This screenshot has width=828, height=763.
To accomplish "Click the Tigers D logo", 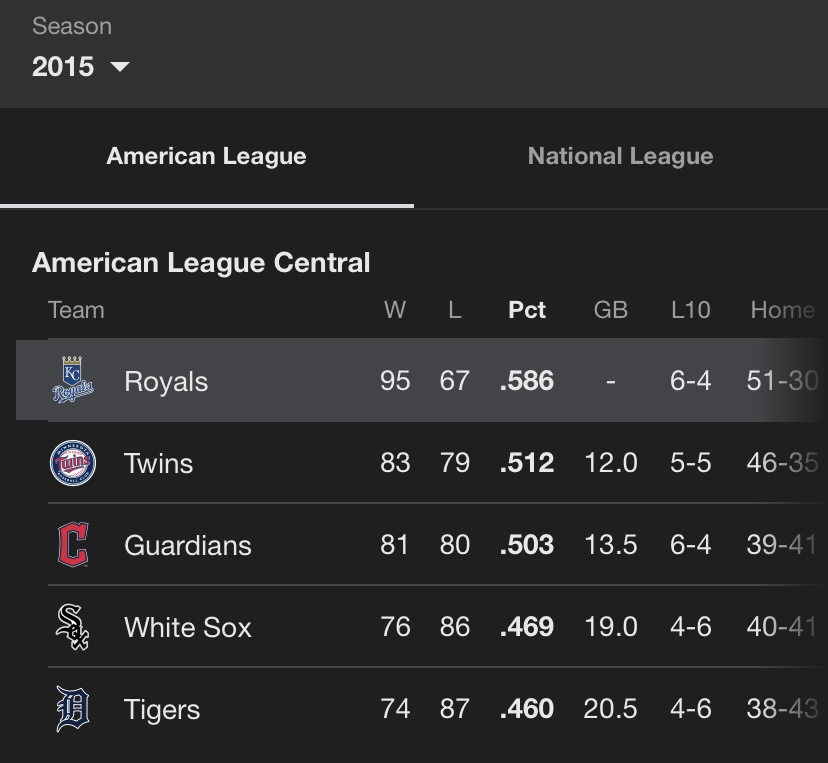I will point(73,709).
